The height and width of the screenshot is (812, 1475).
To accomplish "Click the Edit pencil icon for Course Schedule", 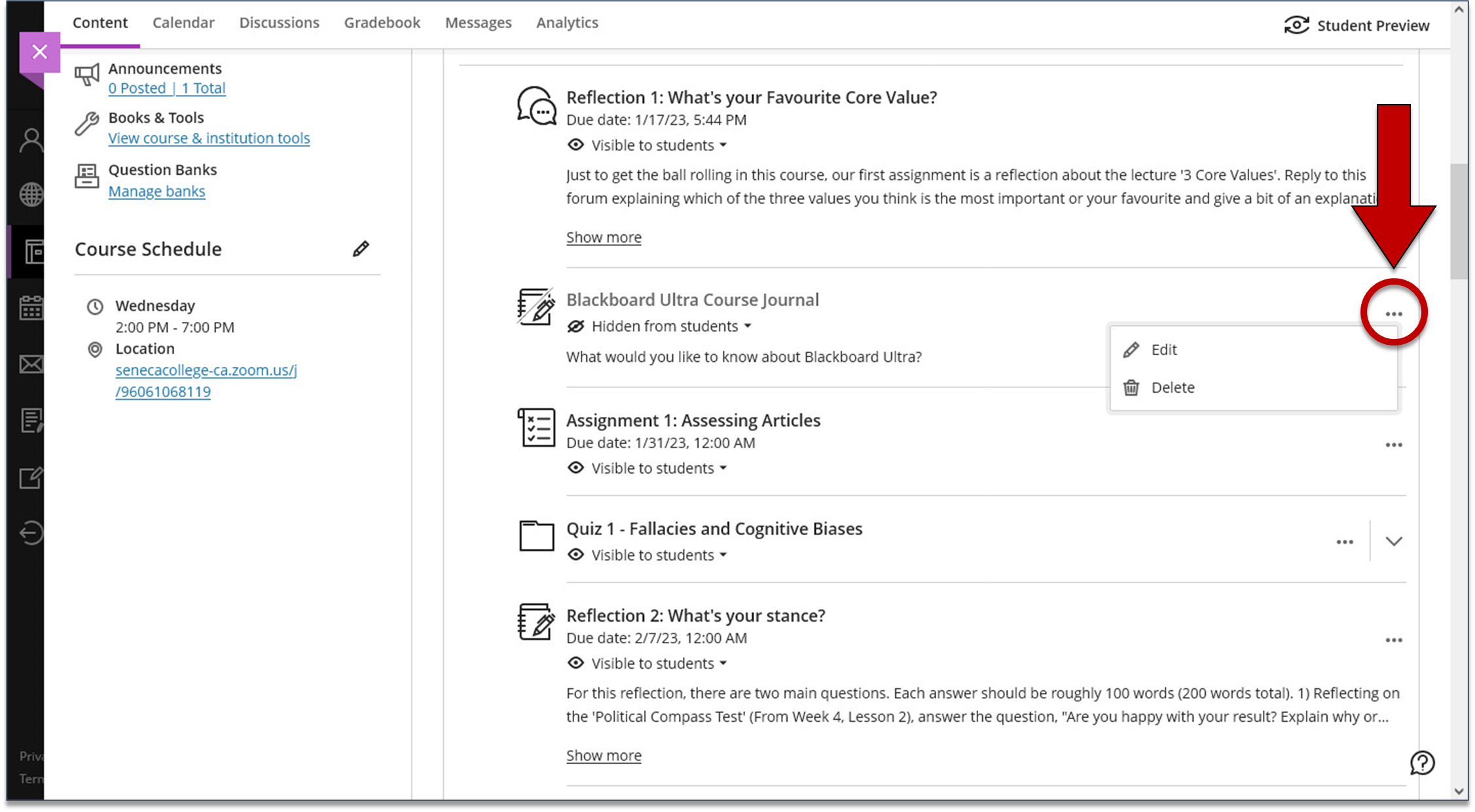I will click(x=360, y=248).
